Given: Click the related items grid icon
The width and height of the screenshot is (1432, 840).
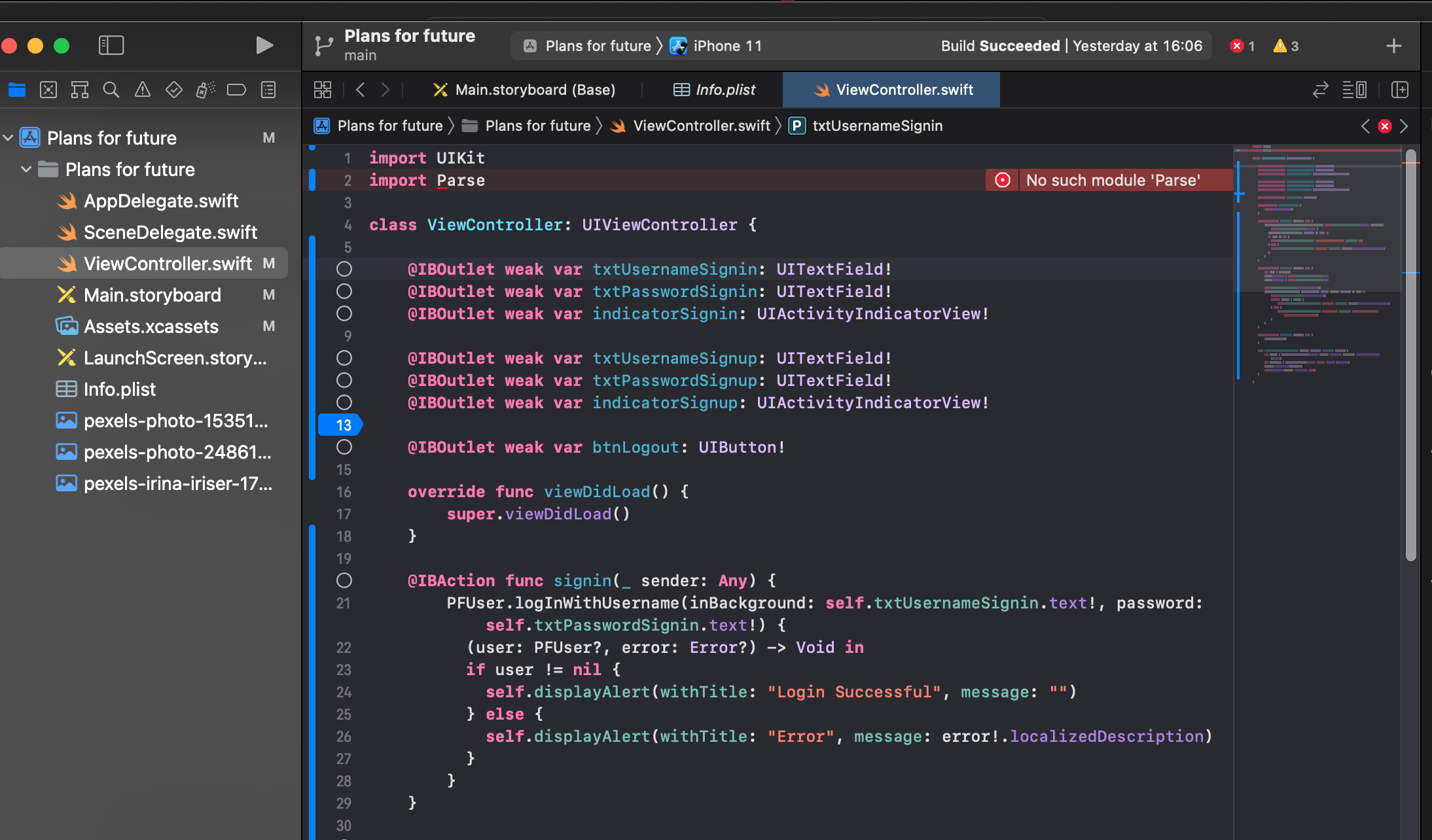Looking at the screenshot, I should click(x=323, y=90).
